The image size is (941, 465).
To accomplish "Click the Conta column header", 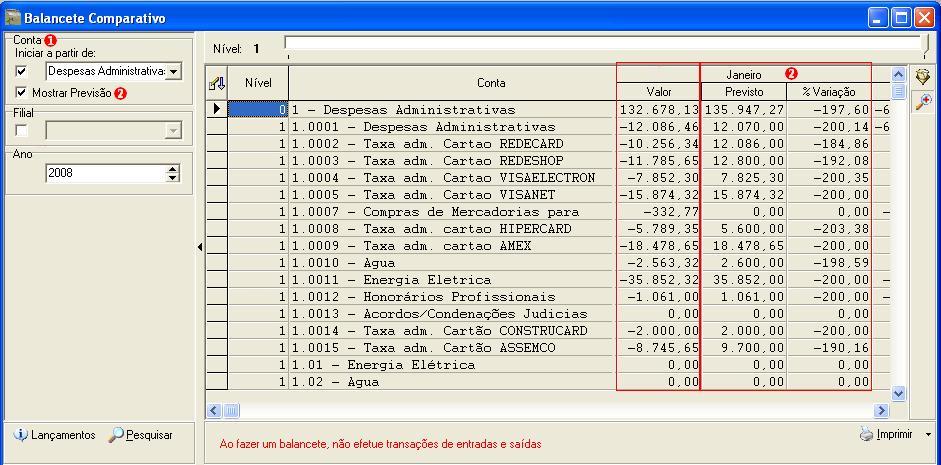I will (x=491, y=83).
